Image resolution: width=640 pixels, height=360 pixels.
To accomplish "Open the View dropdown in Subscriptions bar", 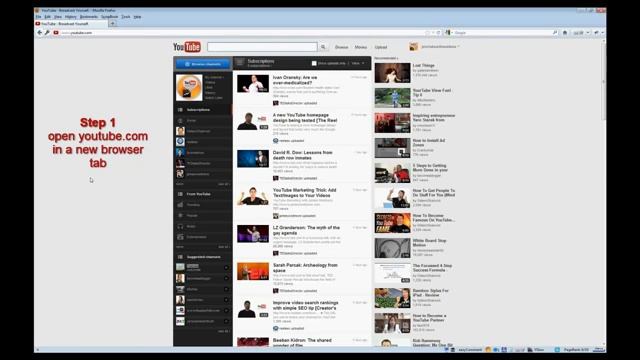I will tap(358, 63).
